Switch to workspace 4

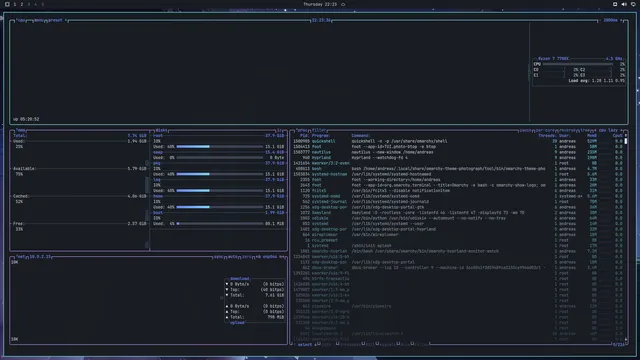pyautogui.click(x=36, y=4)
